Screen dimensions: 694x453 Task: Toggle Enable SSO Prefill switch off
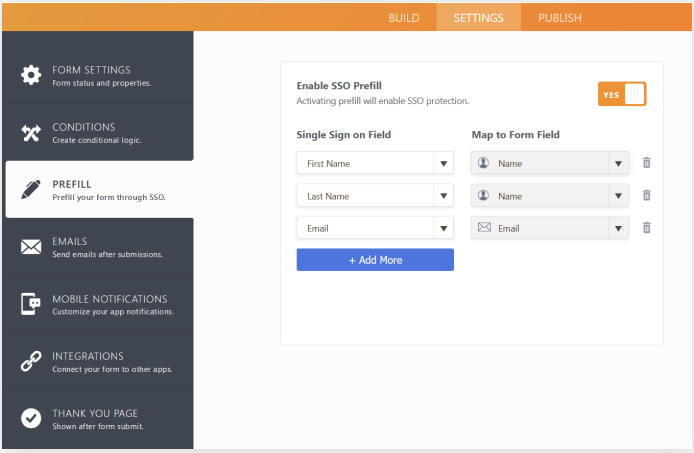tap(622, 94)
